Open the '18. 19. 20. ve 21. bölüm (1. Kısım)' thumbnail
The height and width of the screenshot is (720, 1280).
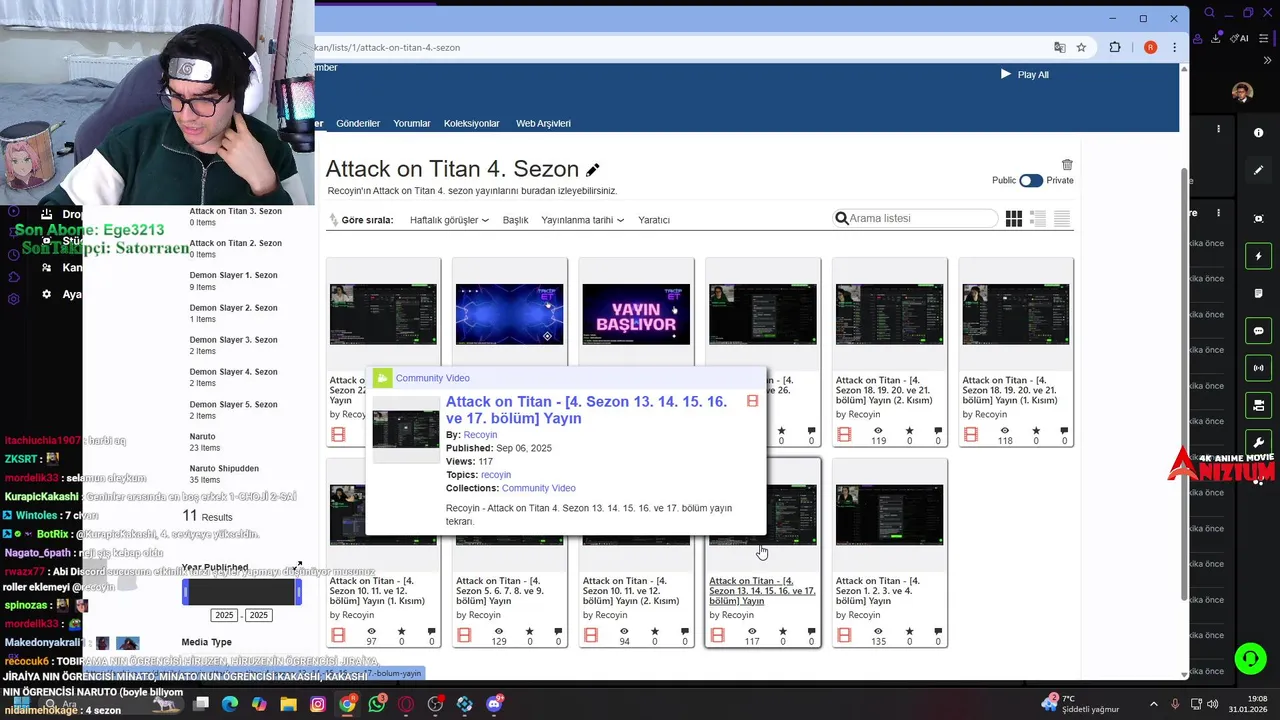pos(1015,314)
